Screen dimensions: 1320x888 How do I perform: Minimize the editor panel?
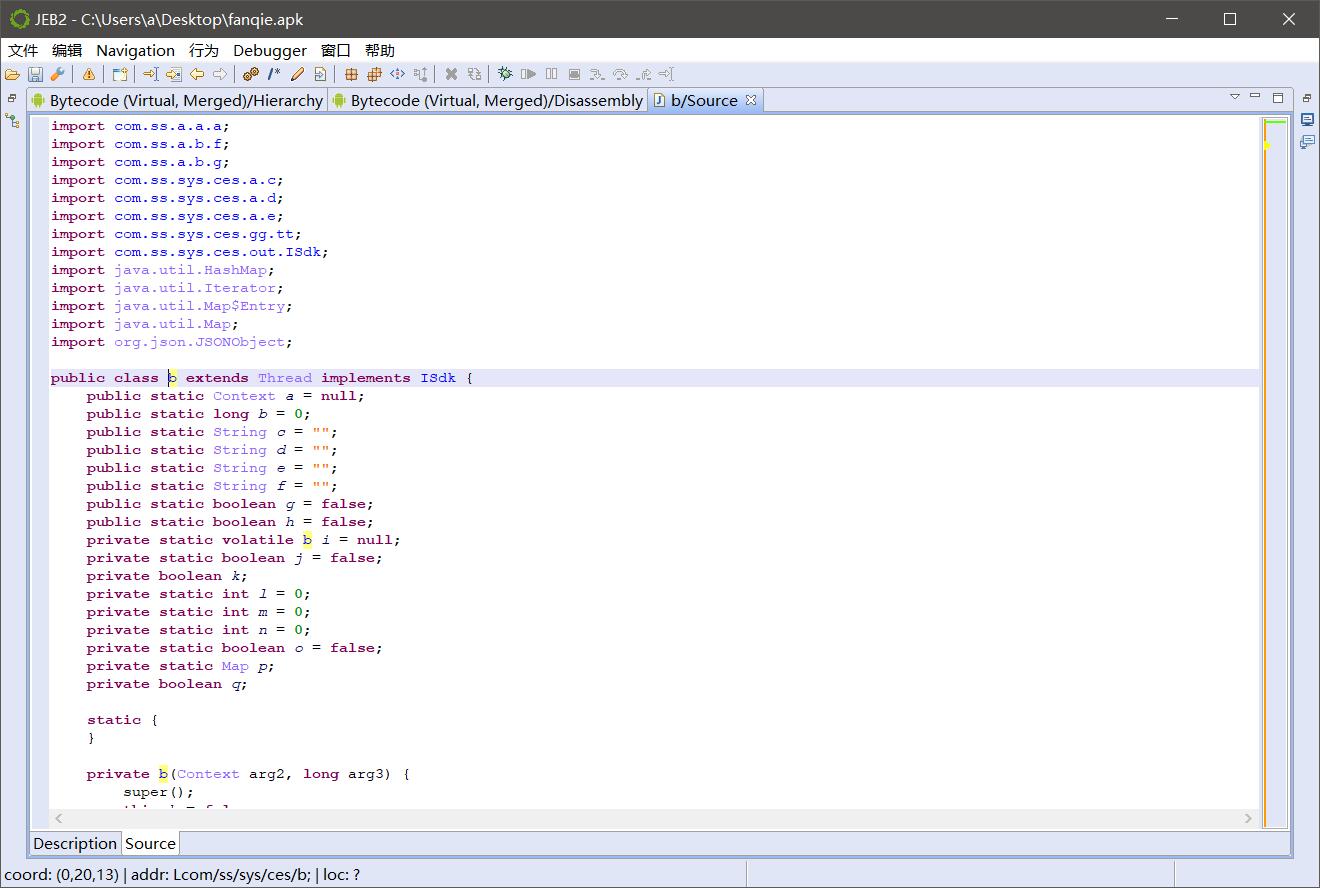1255,97
